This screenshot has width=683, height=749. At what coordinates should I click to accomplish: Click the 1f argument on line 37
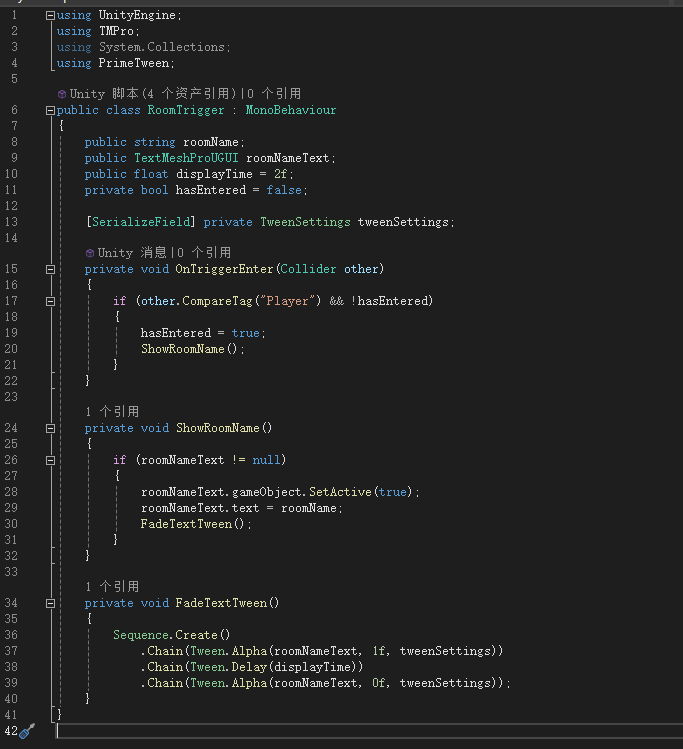(x=379, y=651)
